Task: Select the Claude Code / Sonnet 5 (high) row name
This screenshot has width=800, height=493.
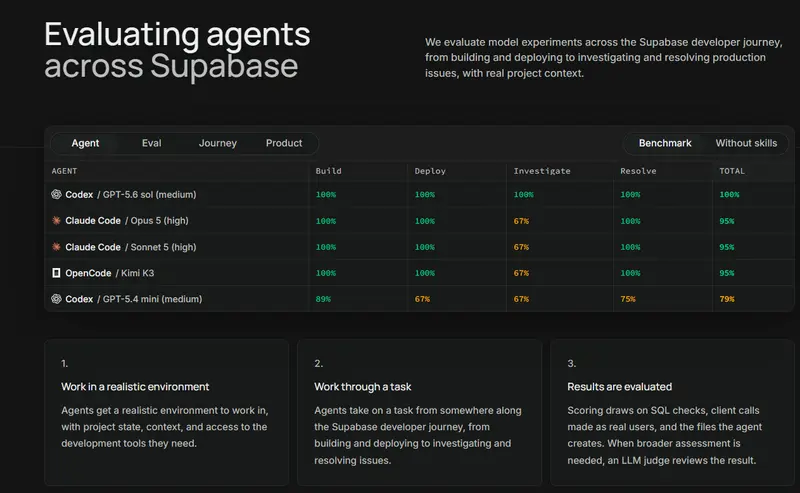Action: (131, 247)
